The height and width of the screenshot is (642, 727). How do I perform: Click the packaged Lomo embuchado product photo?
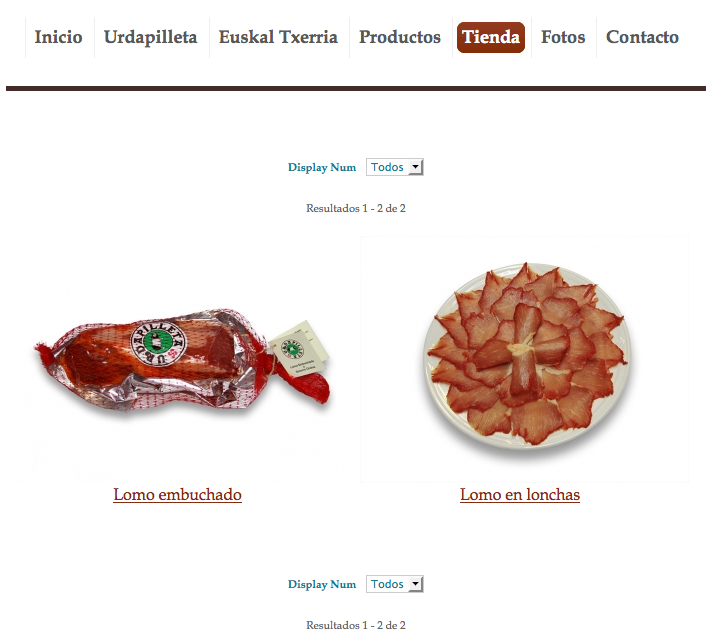pos(183,359)
